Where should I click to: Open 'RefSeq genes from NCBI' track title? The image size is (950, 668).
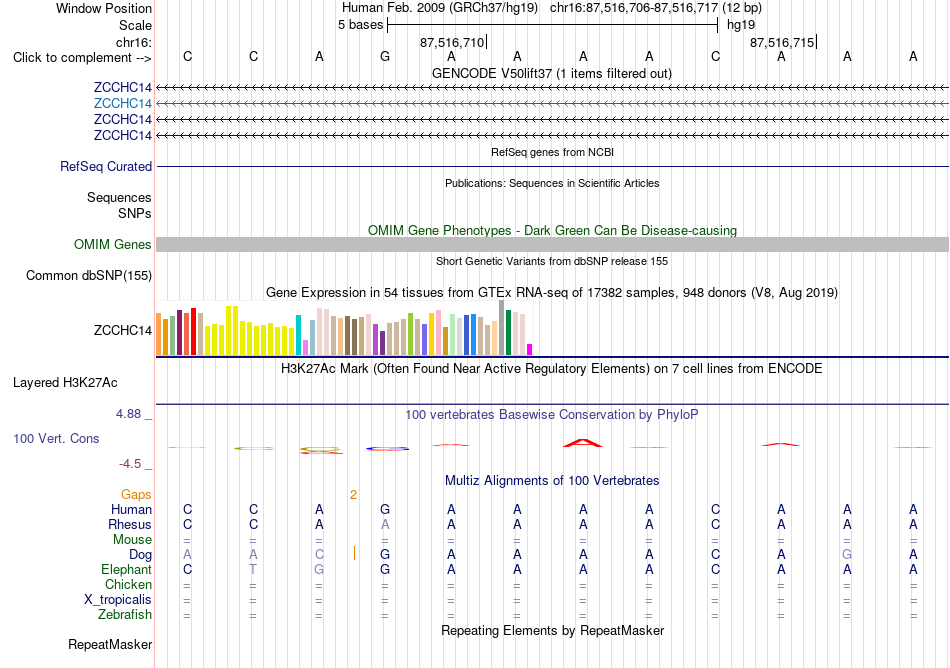point(552,152)
